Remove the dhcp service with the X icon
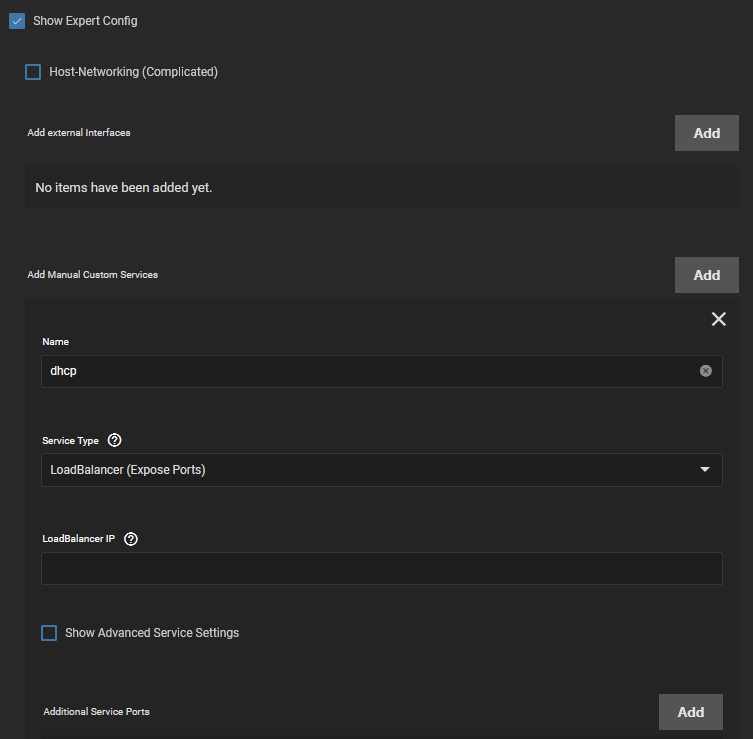 tap(718, 319)
